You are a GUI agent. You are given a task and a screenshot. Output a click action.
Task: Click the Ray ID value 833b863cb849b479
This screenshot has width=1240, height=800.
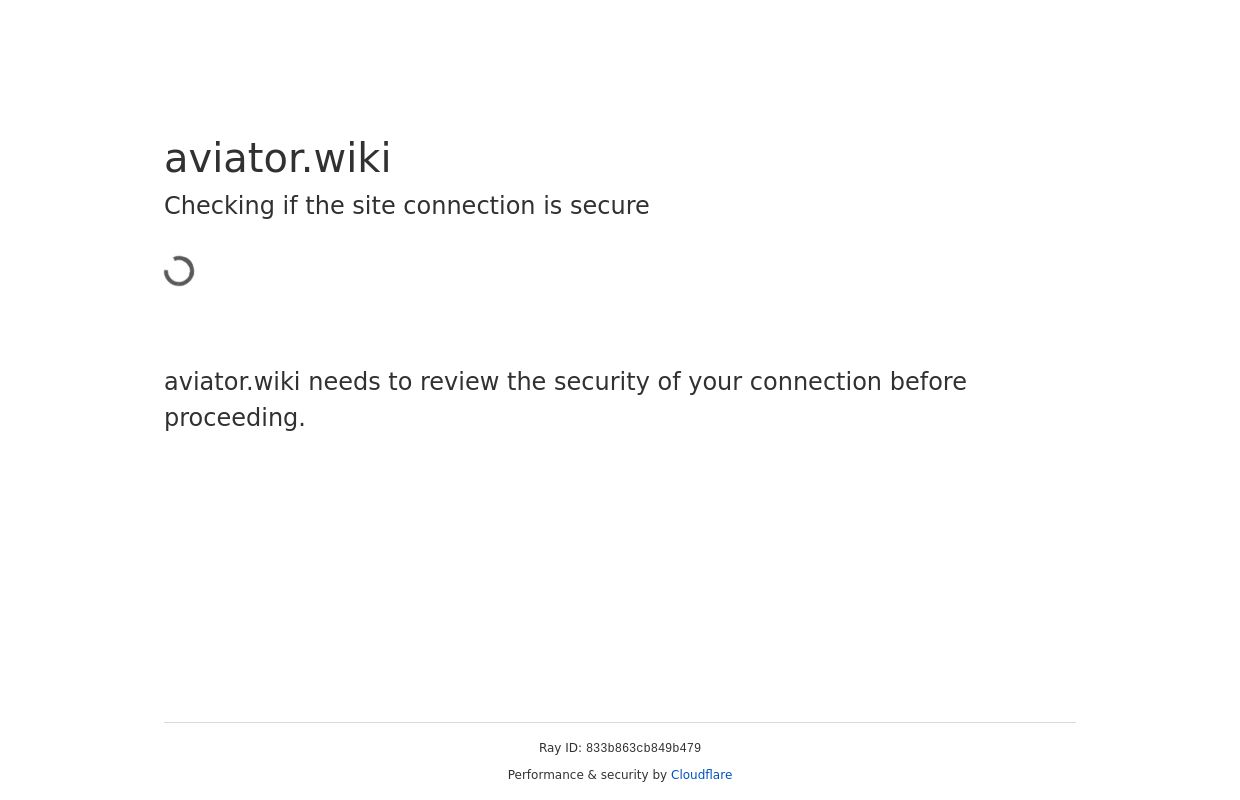(643, 749)
